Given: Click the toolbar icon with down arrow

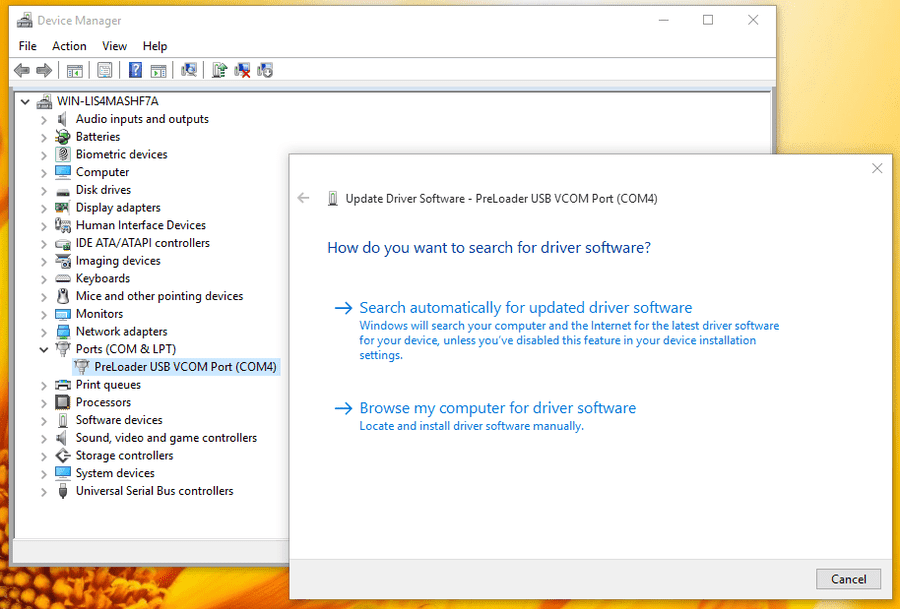Looking at the screenshot, I should click(x=265, y=71).
